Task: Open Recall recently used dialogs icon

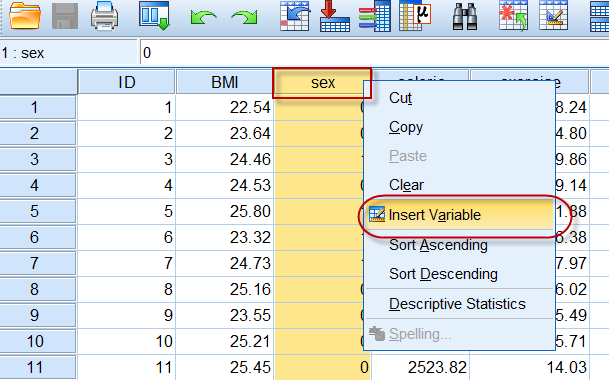Action: click(155, 16)
